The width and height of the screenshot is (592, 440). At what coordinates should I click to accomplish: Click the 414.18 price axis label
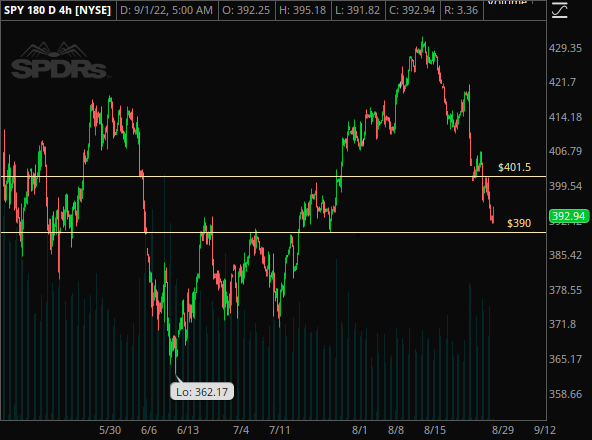(565, 117)
